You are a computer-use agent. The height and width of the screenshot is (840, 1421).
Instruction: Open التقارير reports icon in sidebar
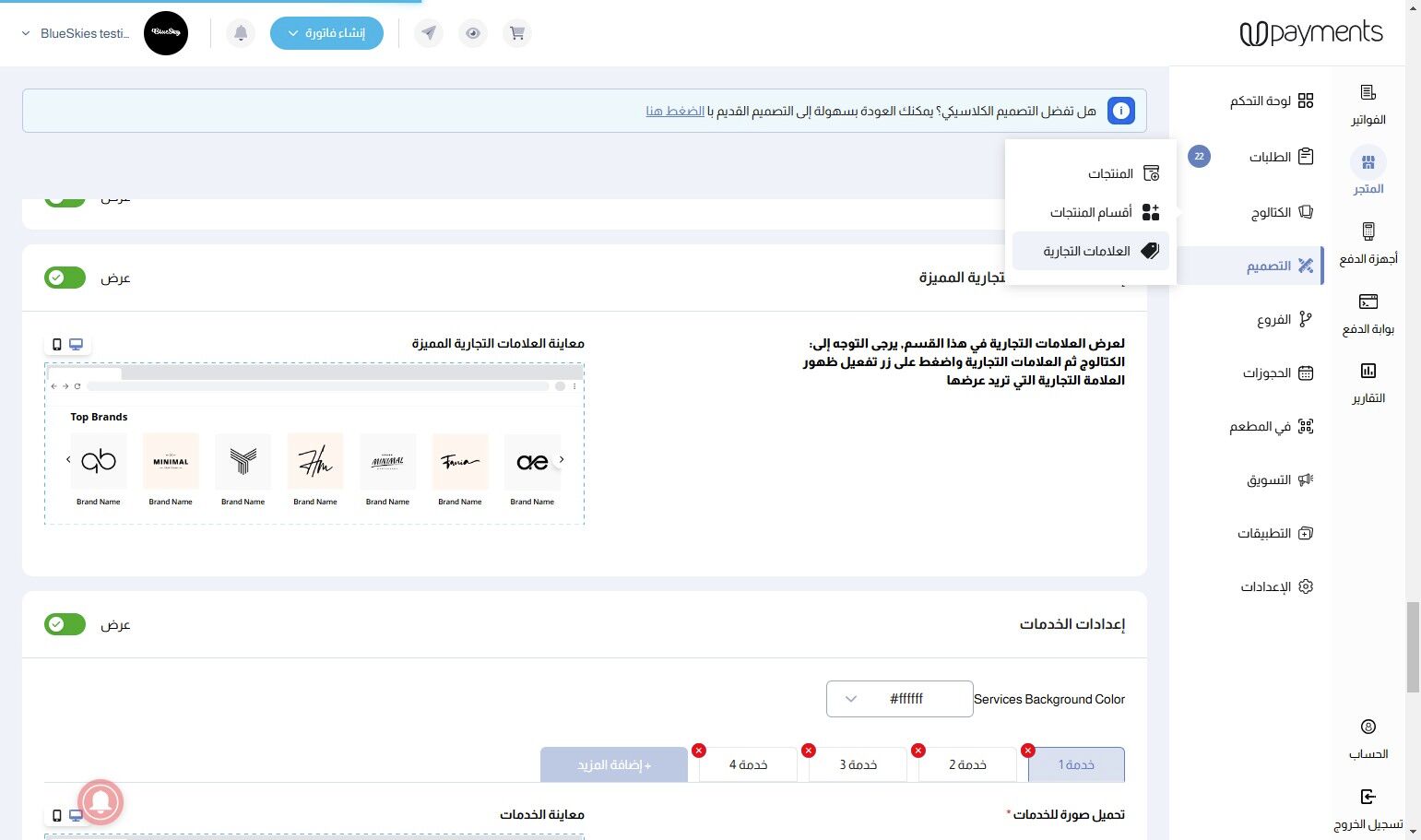1368,371
